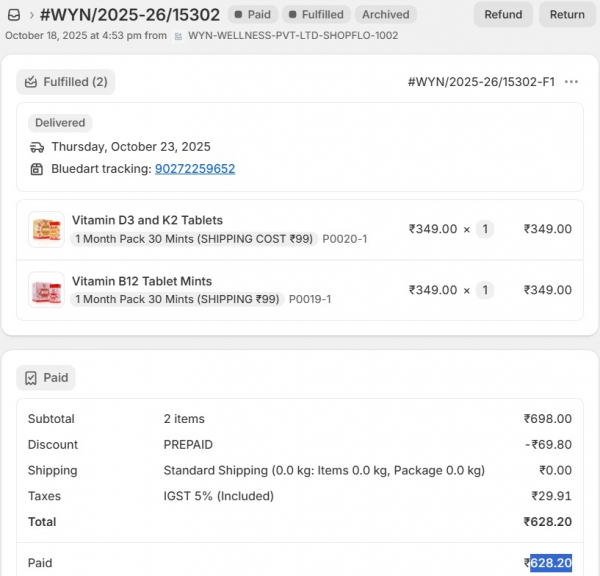600x576 pixels.
Task: Click quantity badge for Vitamin B12 item
Action: click(485, 290)
